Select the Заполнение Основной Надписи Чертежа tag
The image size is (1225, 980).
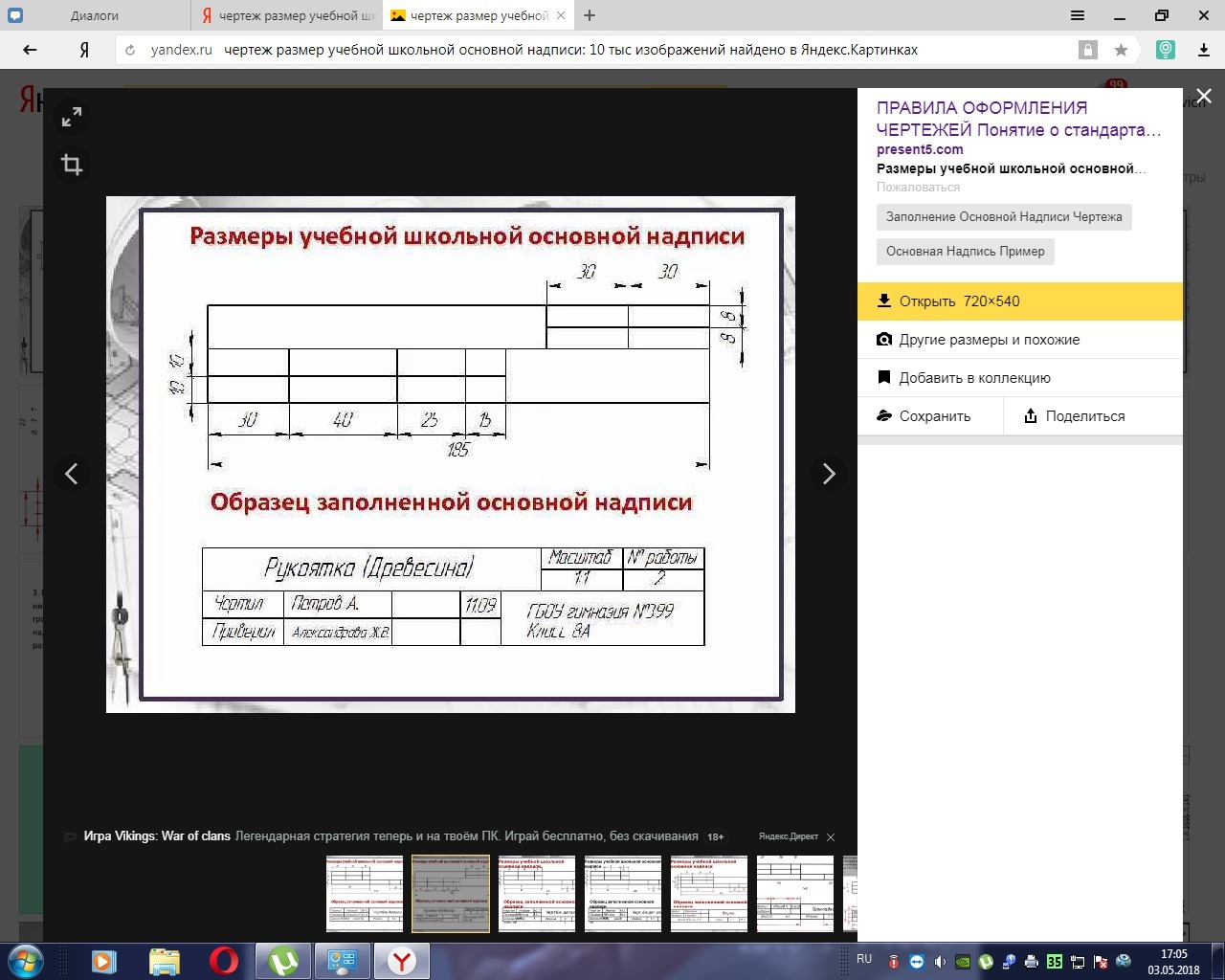[1003, 217]
